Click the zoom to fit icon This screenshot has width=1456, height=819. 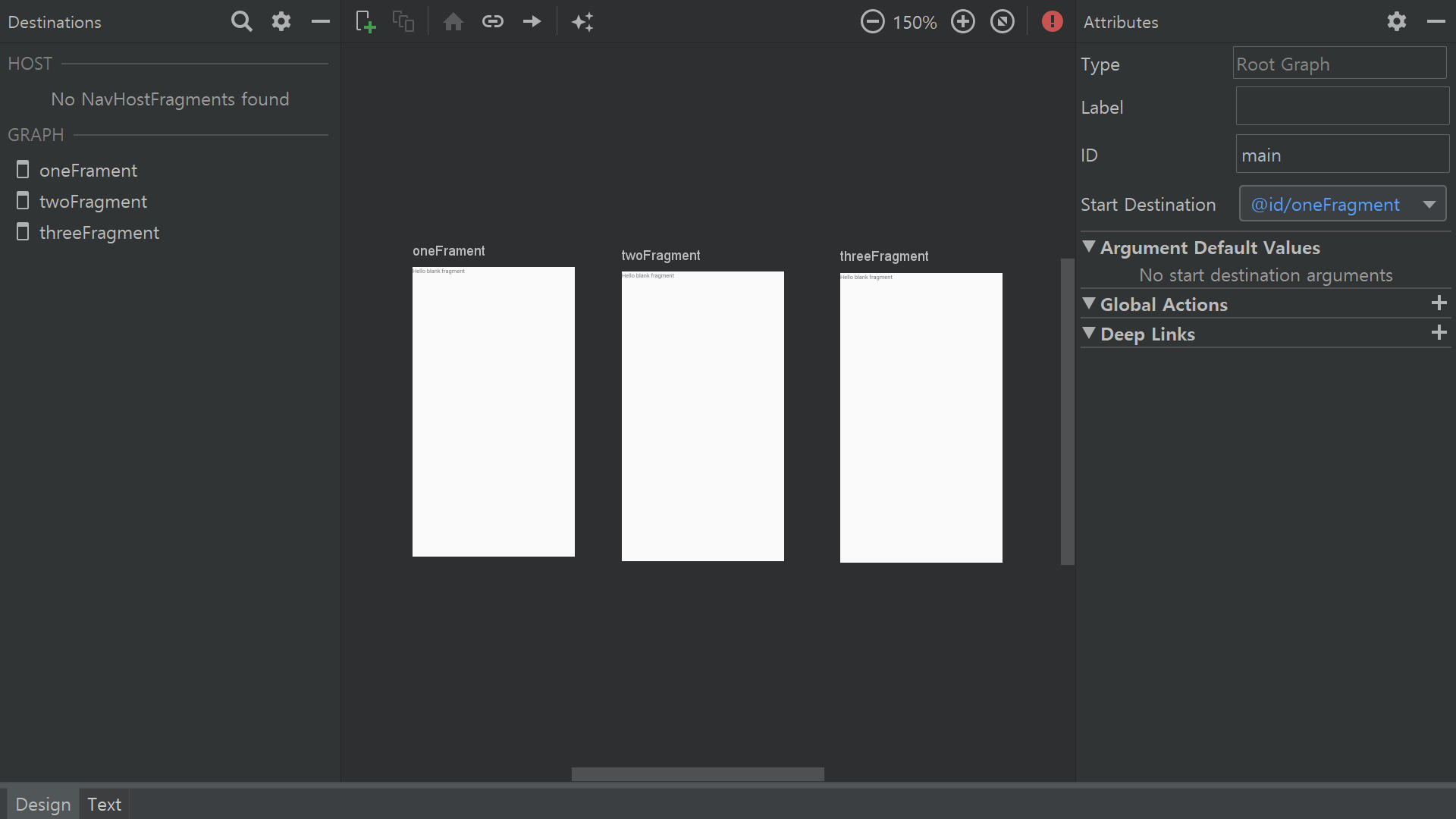(x=1003, y=21)
